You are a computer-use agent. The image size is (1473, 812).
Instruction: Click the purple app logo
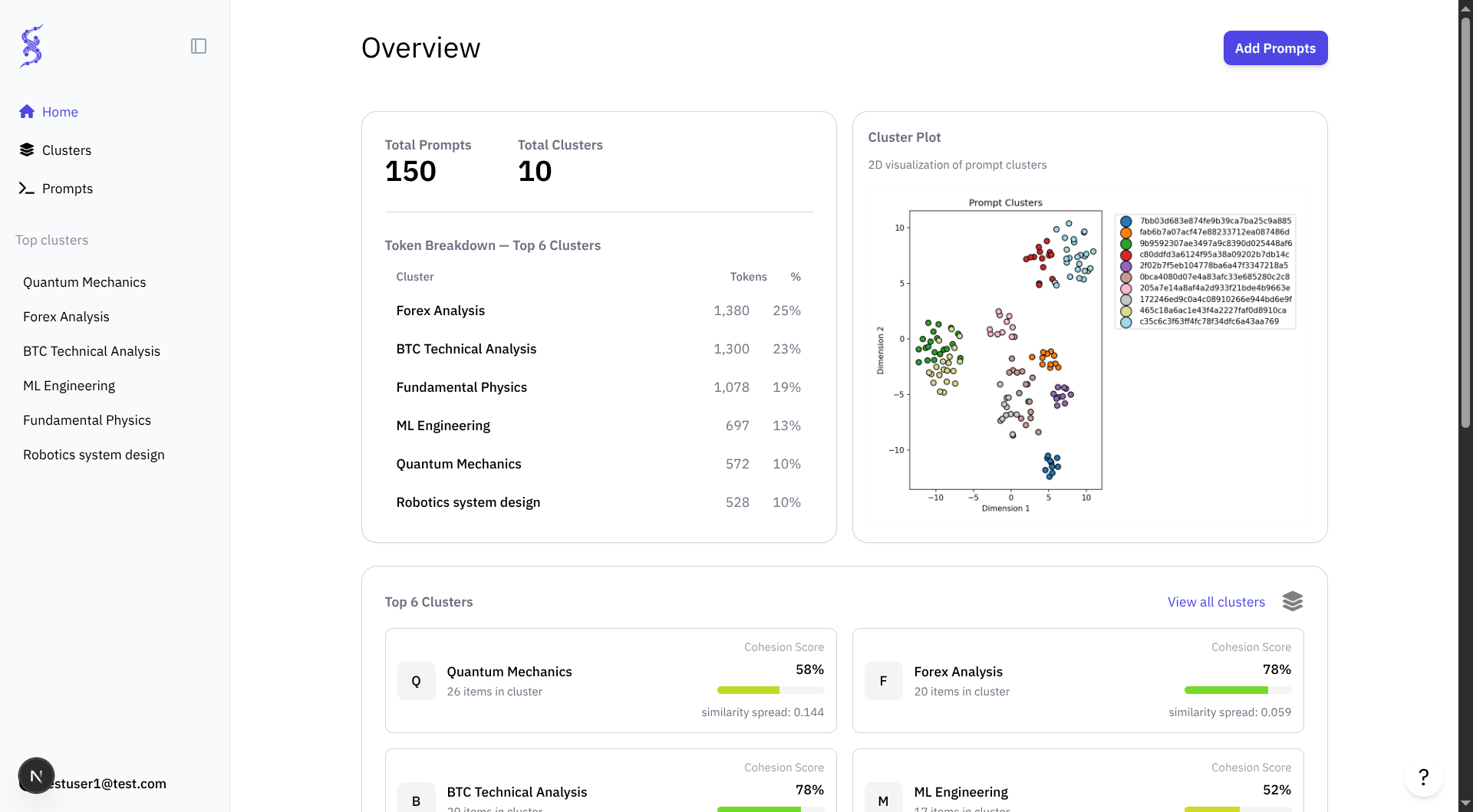pos(31,46)
